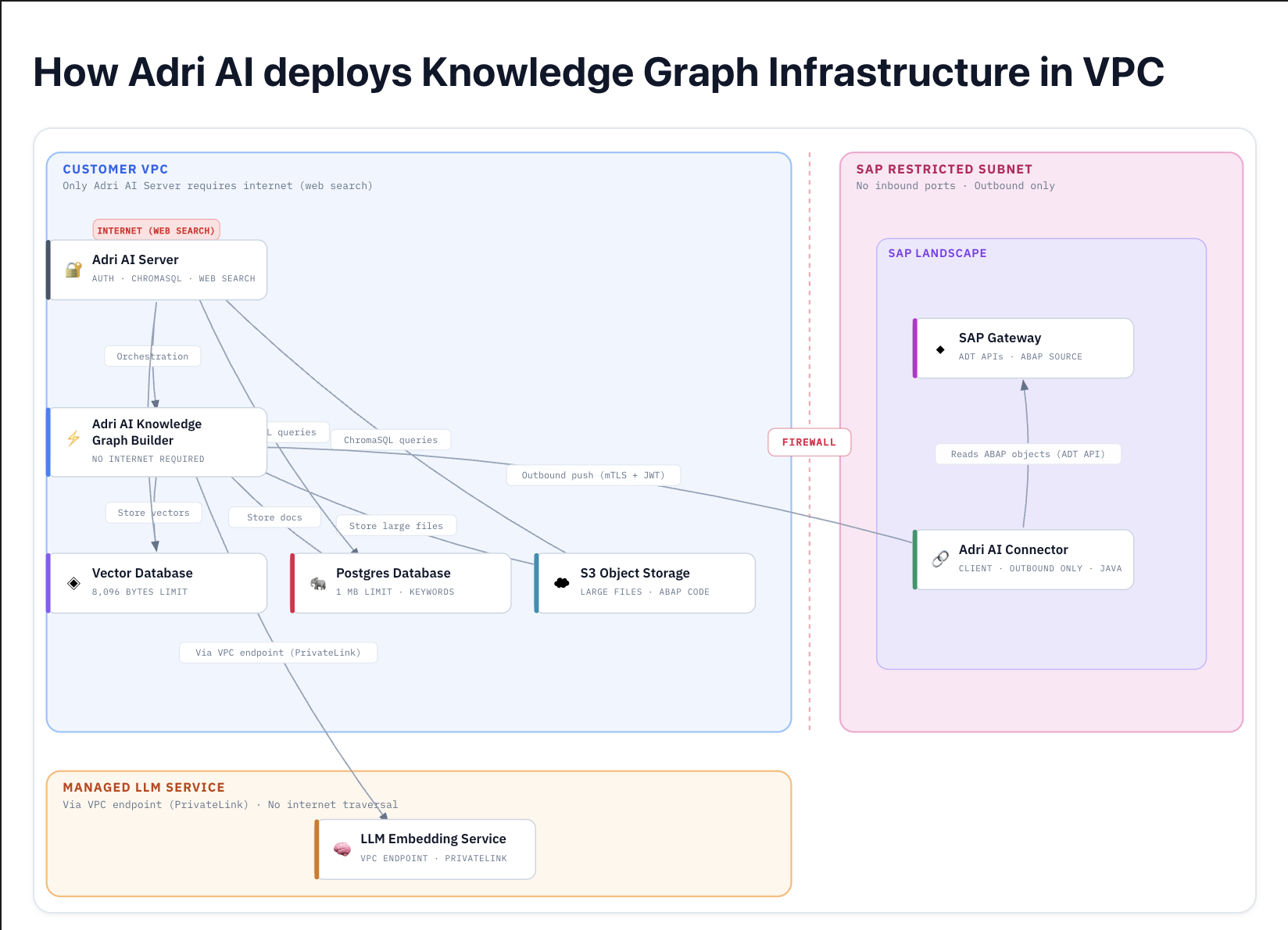The height and width of the screenshot is (930, 1288).
Task: Select the FIREWALL badge
Action: (x=809, y=442)
